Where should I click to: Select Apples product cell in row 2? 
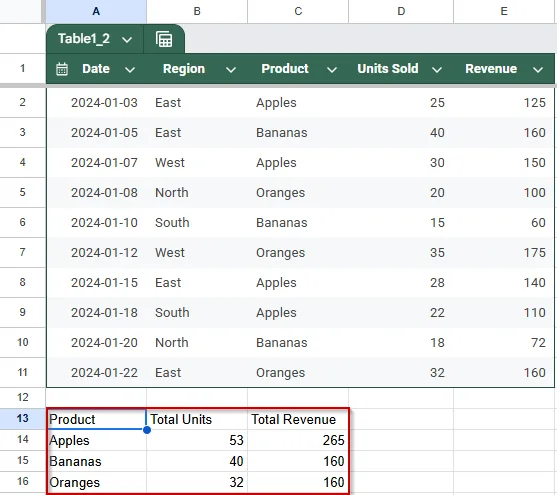click(298, 102)
